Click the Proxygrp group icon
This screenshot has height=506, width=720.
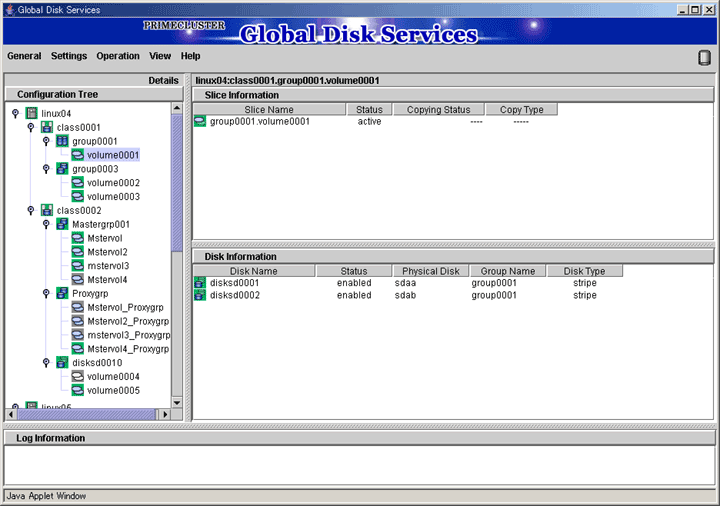tap(62, 293)
